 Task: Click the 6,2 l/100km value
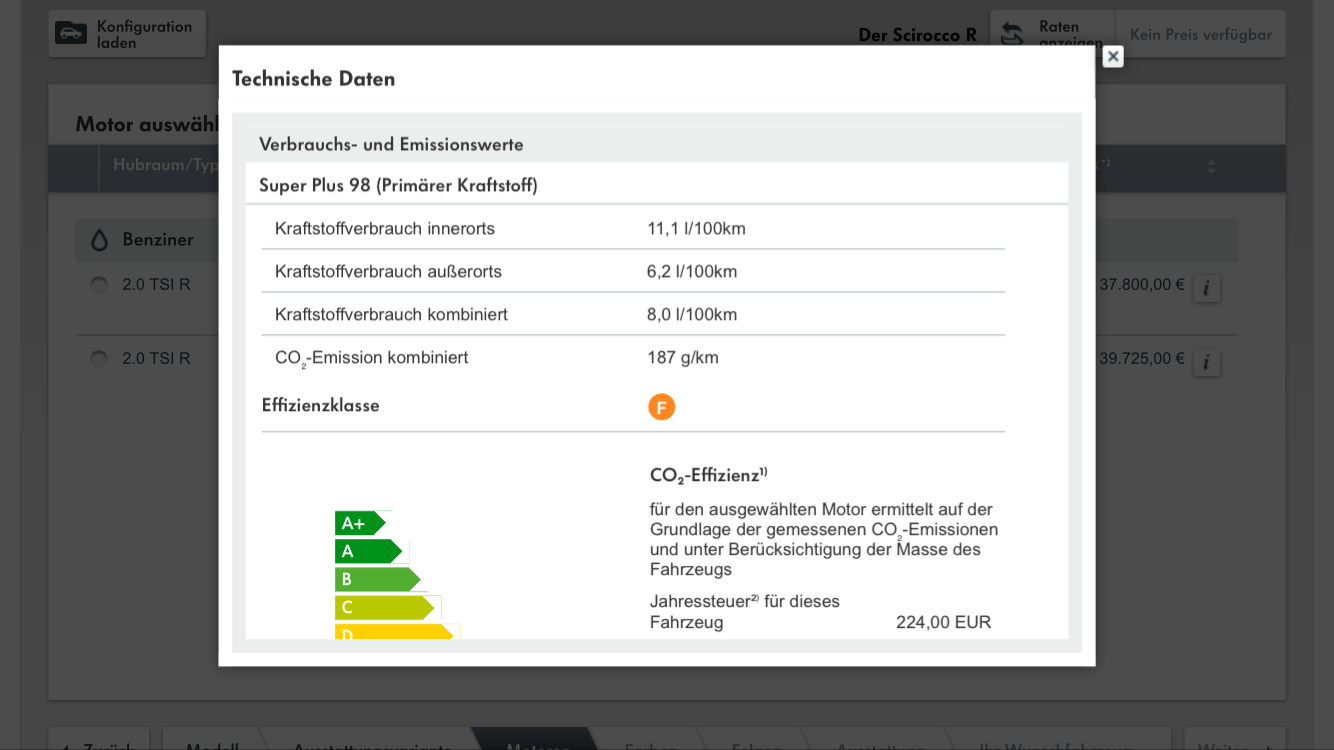click(692, 271)
